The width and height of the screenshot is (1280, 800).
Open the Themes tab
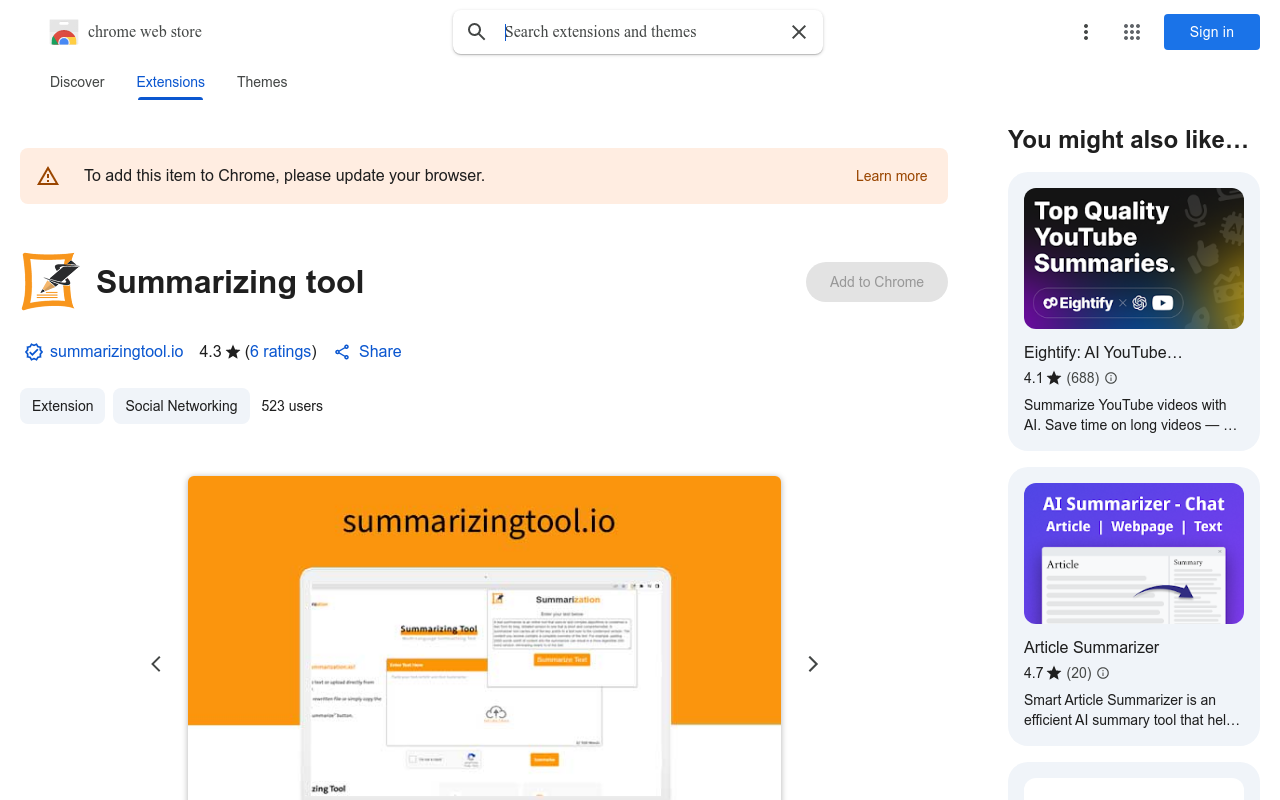click(262, 82)
